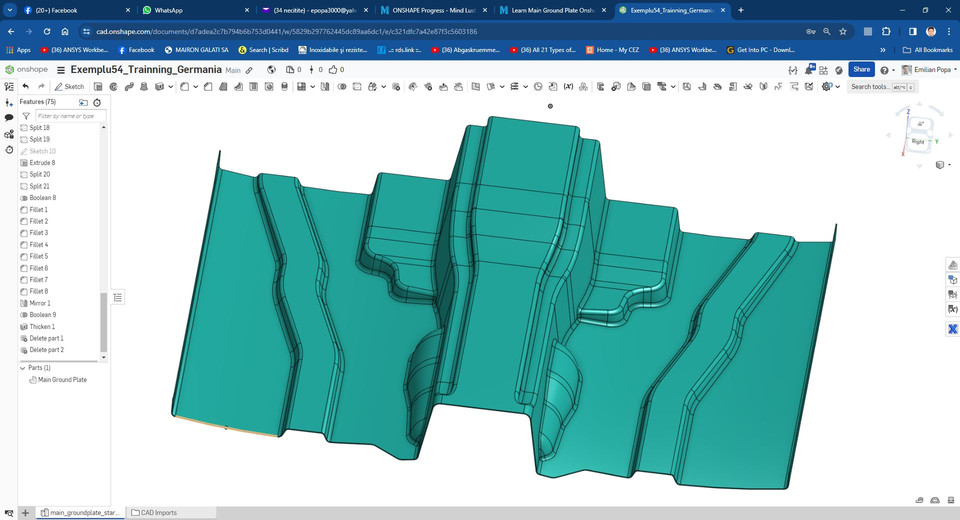Viewport: 960px width, 520px height.
Task: Select the Sketch tool
Action: [x=69, y=86]
